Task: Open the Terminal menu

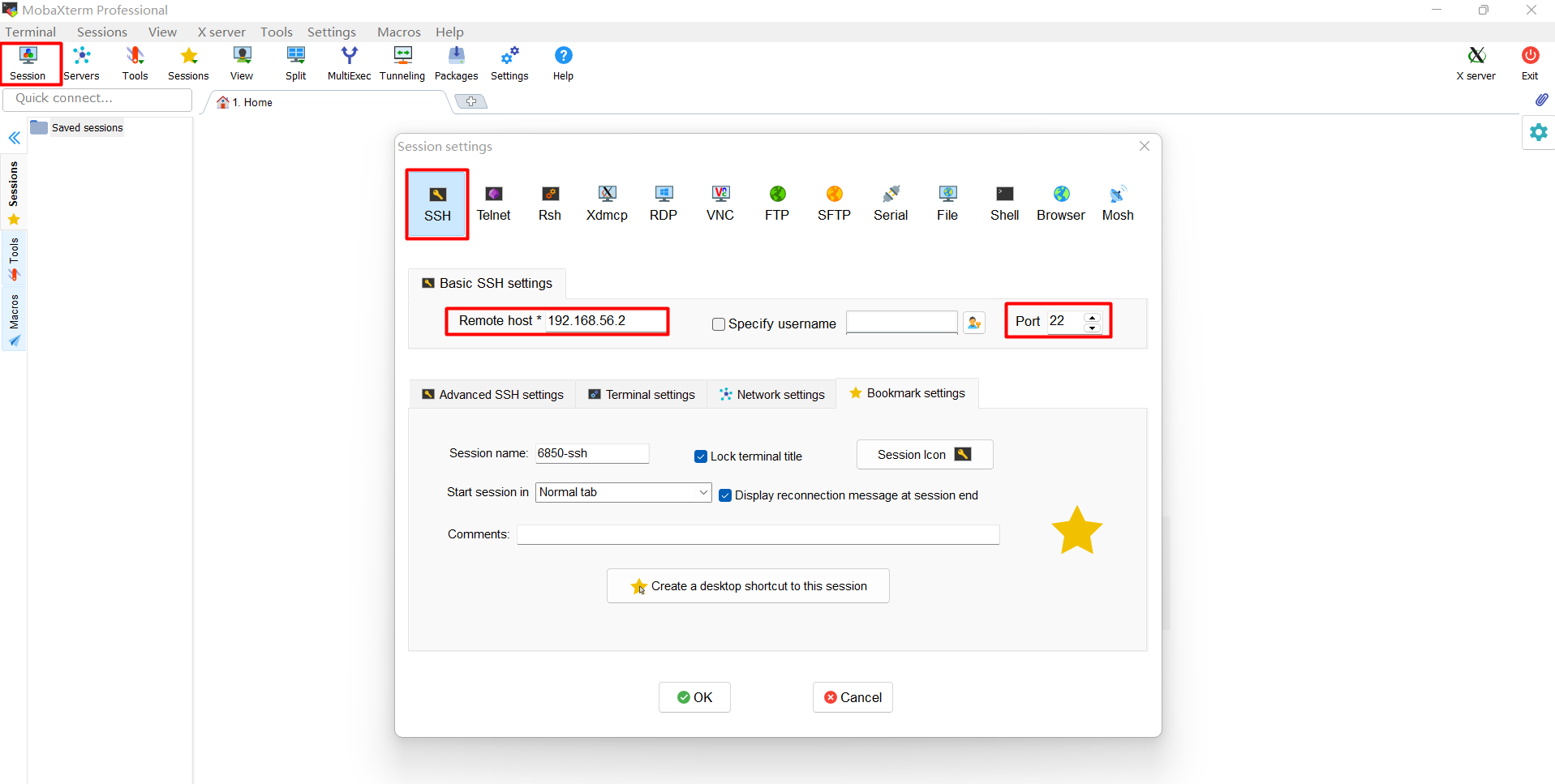Action: click(31, 32)
